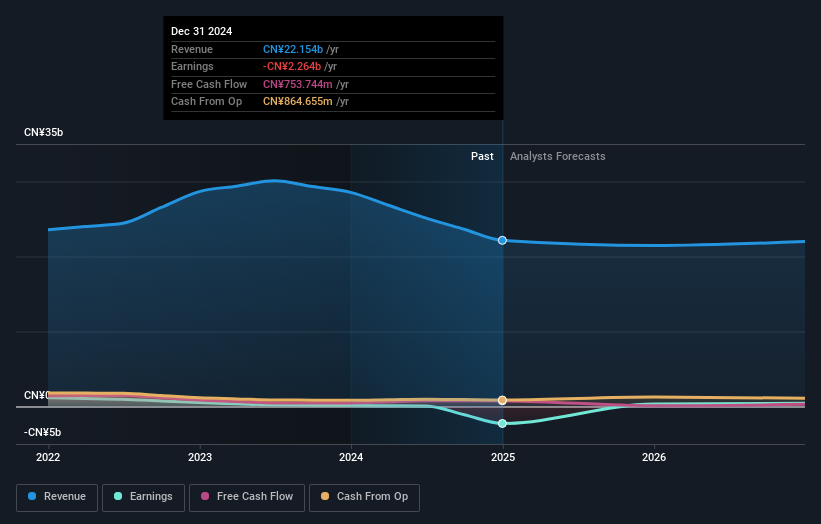Click the CN¥35b y-axis label
Image resolution: width=821 pixels, height=524 pixels.
pyautogui.click(x=43, y=132)
